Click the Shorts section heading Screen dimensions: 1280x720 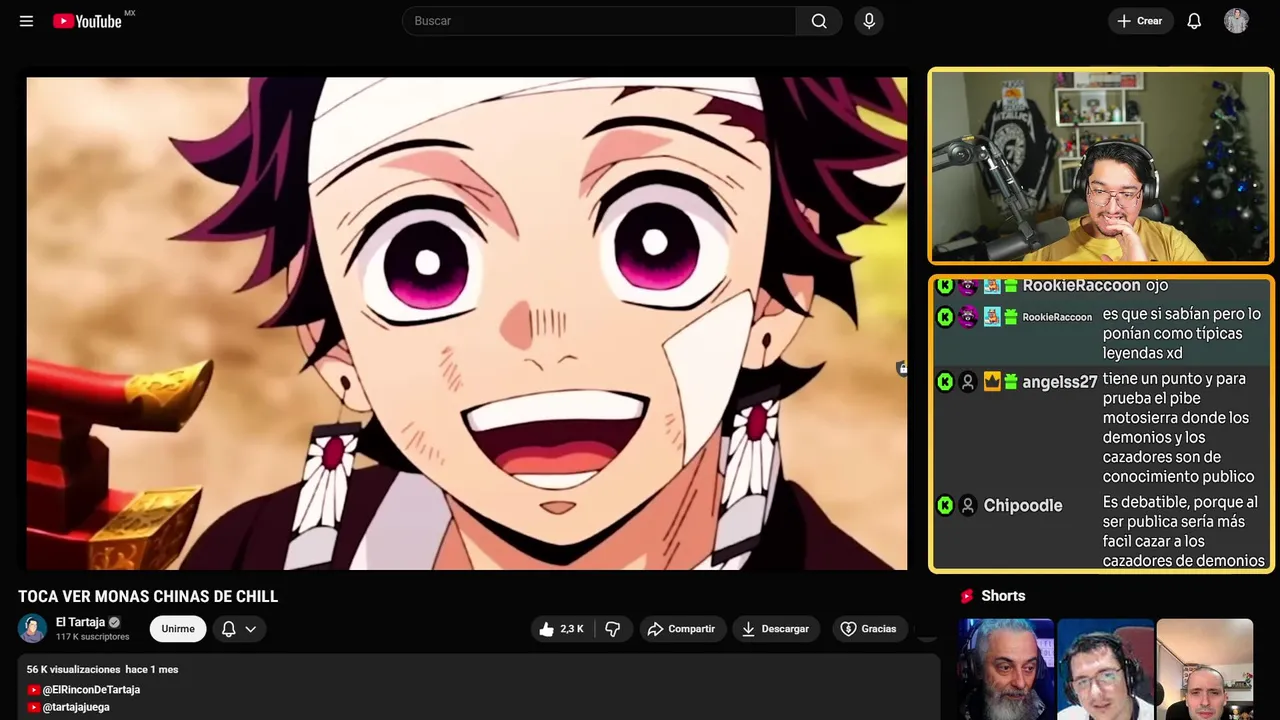point(1003,596)
